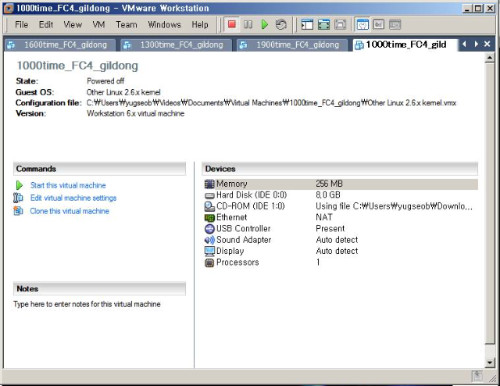Screen dimensions: 500x386
Task: Click Edit virtual machine settings link
Action: pyautogui.click(x=73, y=198)
